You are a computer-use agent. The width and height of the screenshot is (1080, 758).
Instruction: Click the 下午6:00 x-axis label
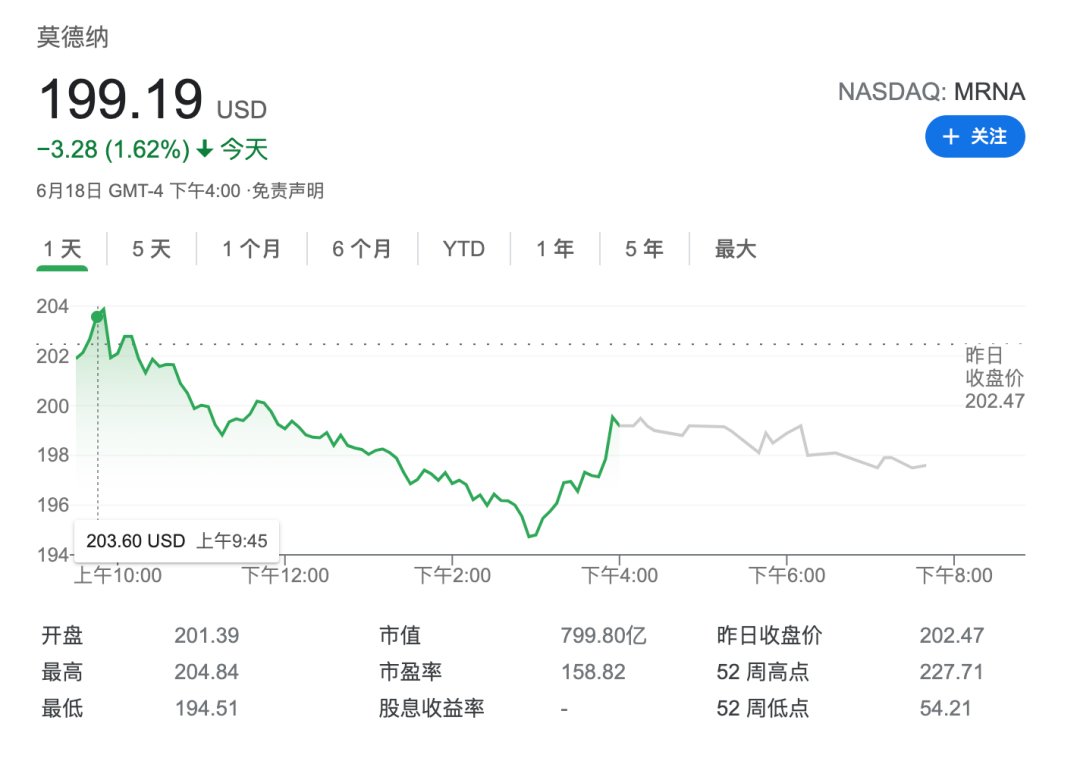pyautogui.click(x=787, y=576)
